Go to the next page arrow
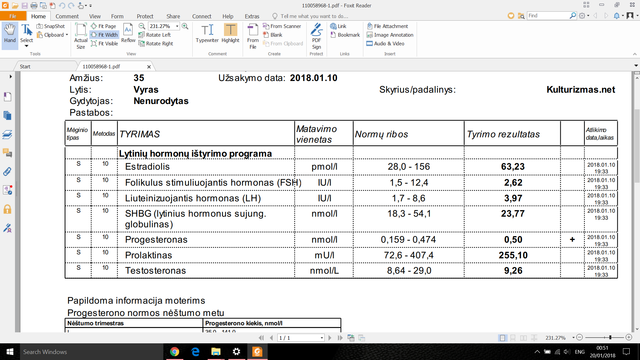The image size is (640, 360). point(330,338)
